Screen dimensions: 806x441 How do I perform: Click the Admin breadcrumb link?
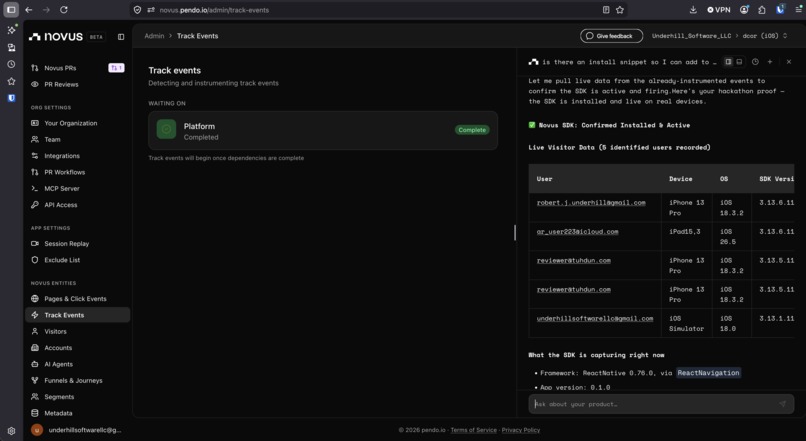point(154,36)
